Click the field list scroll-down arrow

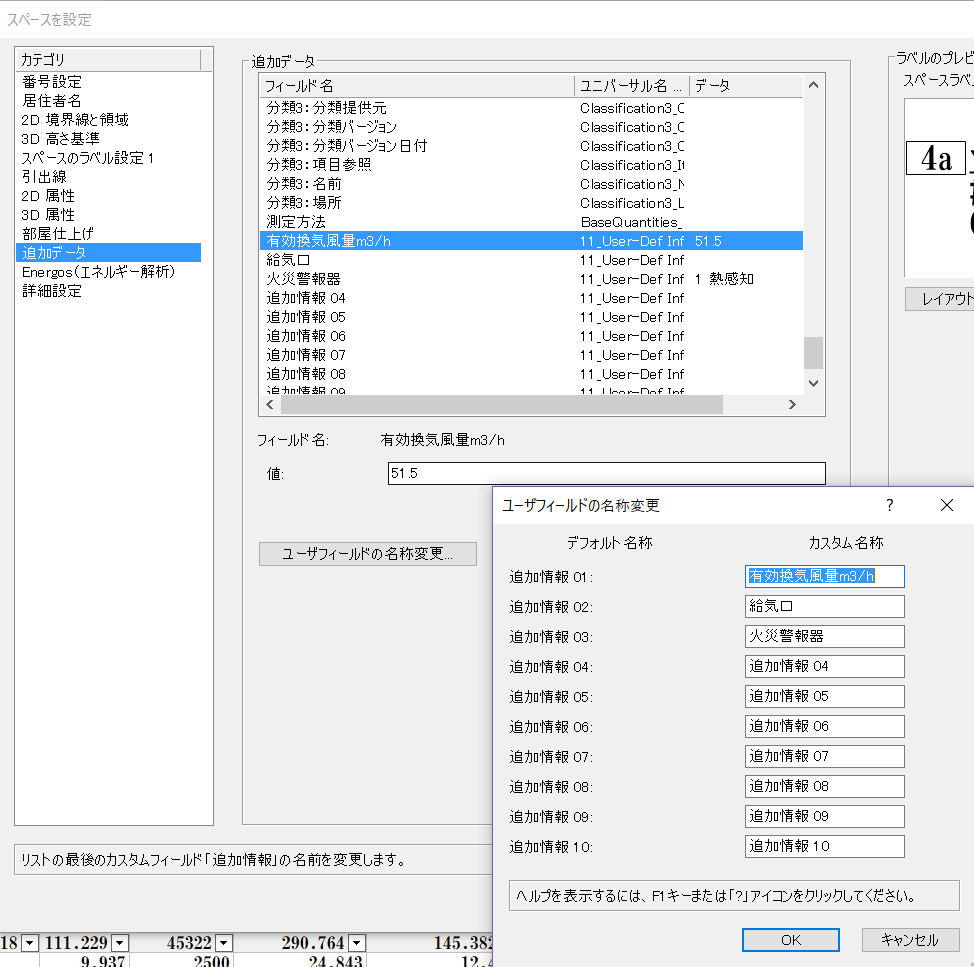(813, 383)
